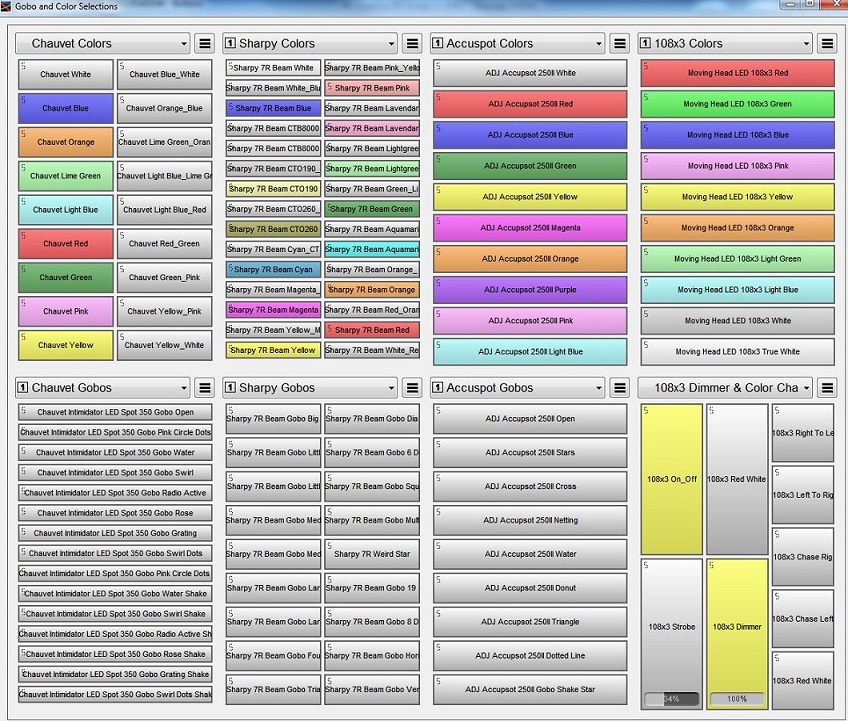Select ADJ Accuspot 250II Dotted Line gobo
Viewport: 848px width, 721px height.
click(x=530, y=656)
